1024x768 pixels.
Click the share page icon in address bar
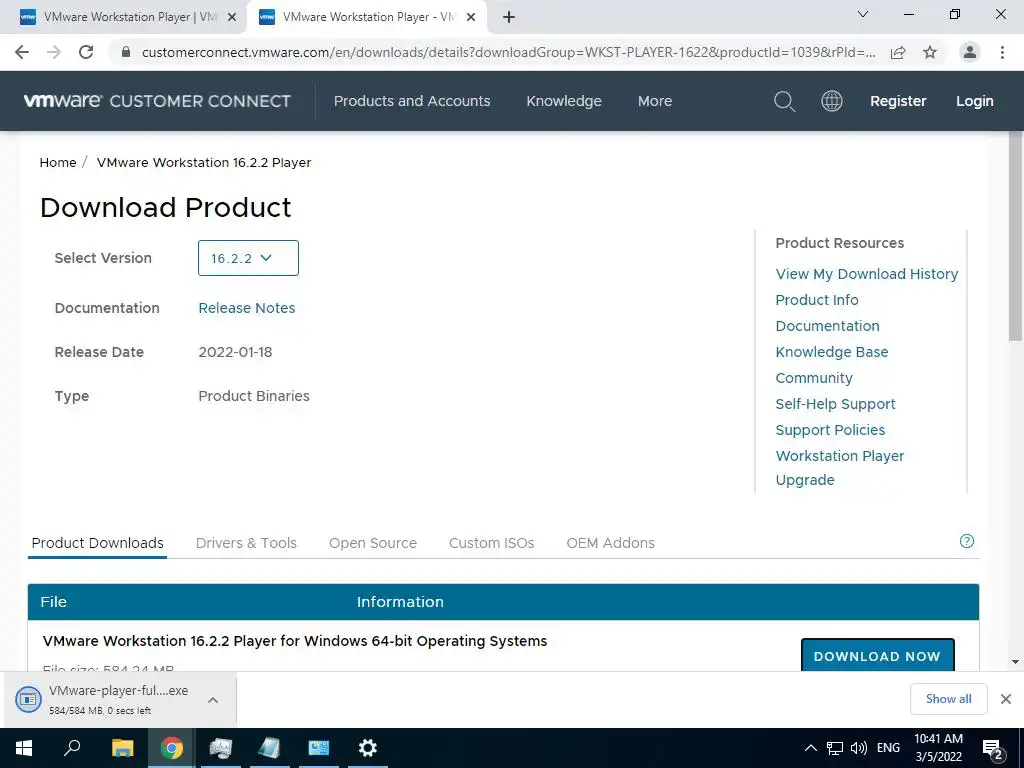[898, 52]
